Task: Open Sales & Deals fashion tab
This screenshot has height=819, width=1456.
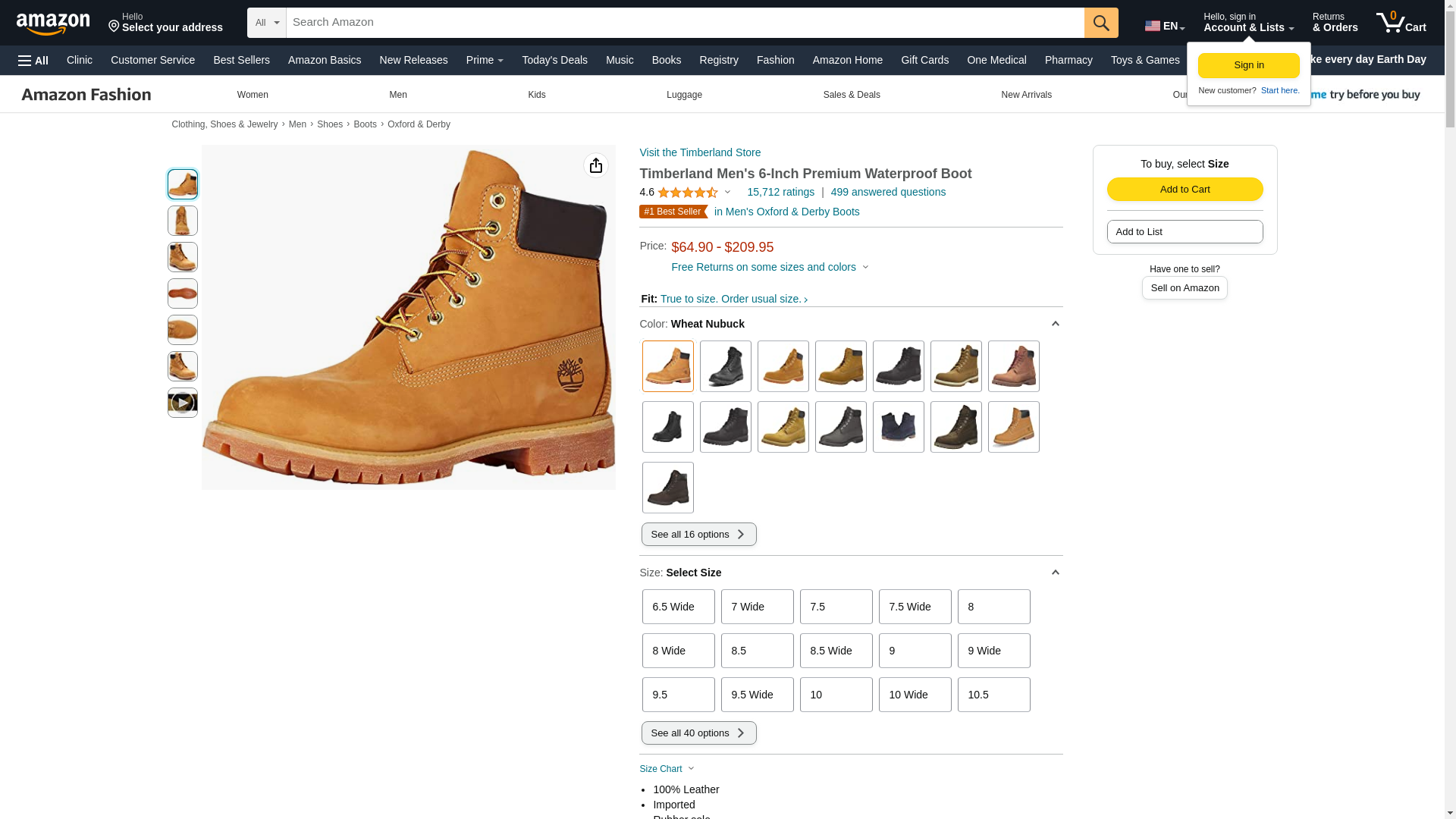Action: [851, 95]
